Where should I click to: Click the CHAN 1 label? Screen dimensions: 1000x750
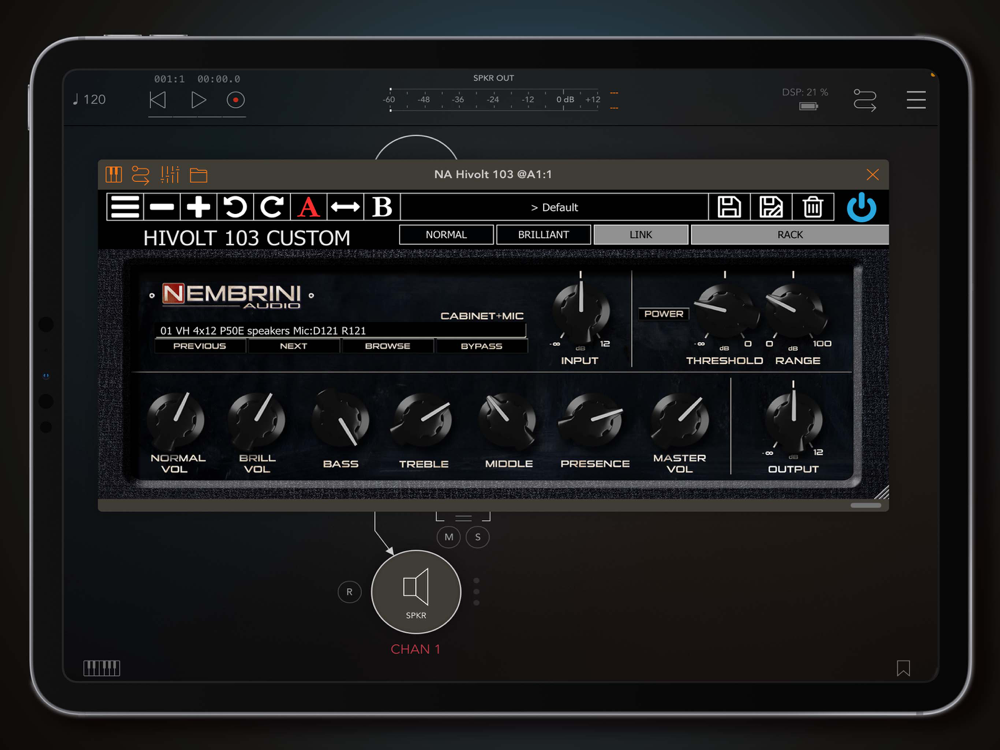[x=415, y=649]
